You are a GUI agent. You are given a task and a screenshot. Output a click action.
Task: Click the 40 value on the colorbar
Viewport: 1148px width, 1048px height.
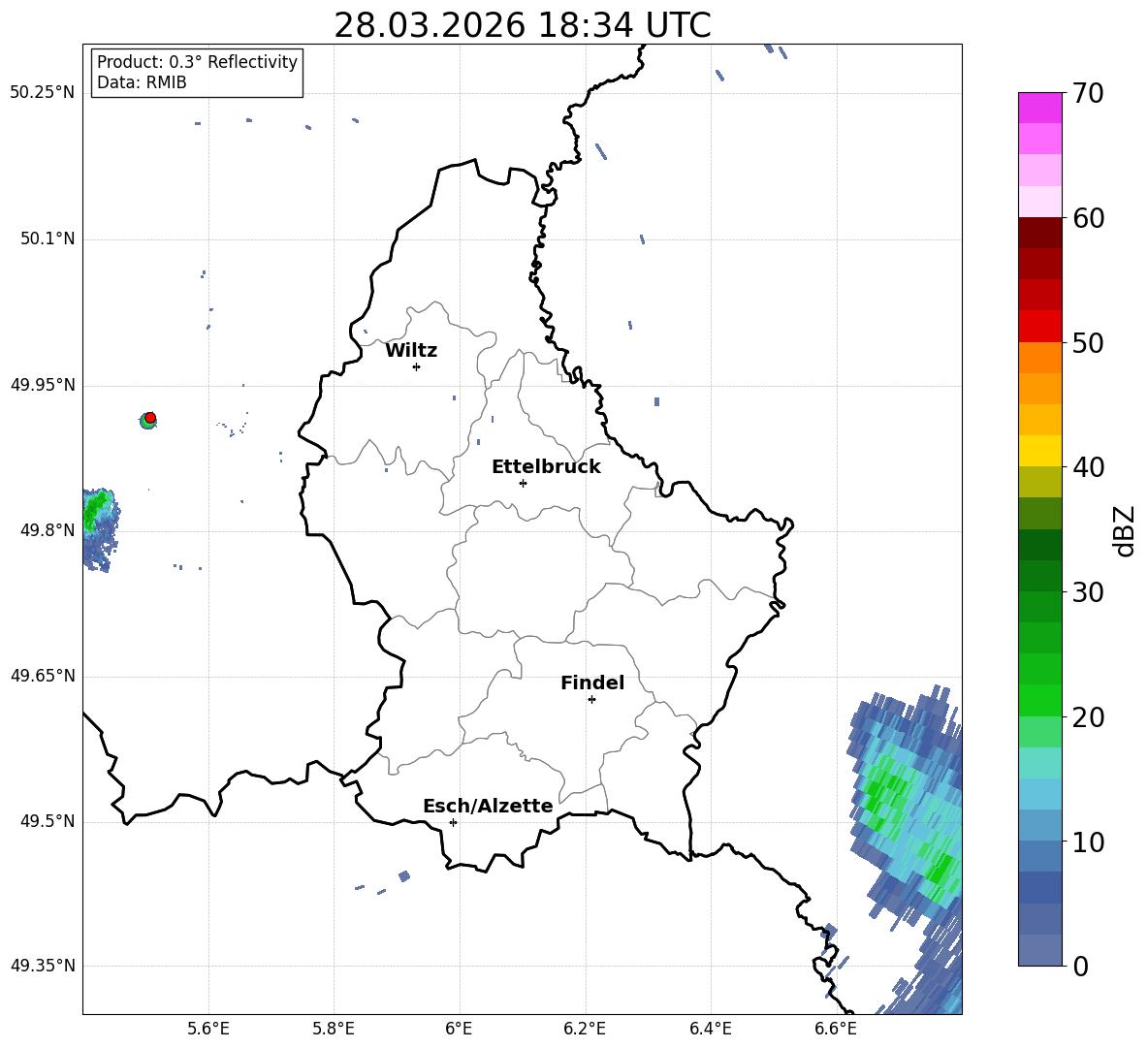[1088, 467]
